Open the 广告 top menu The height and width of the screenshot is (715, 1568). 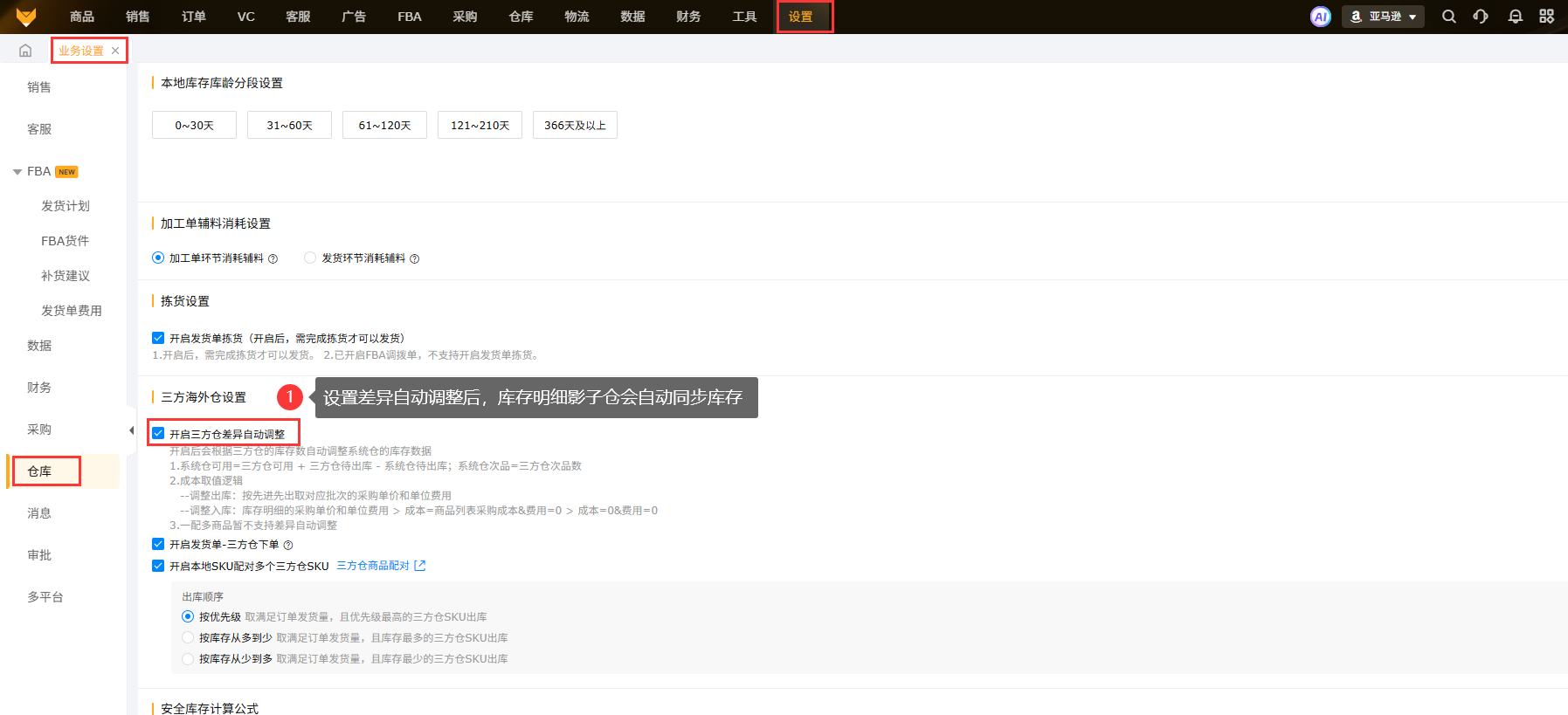tap(354, 17)
